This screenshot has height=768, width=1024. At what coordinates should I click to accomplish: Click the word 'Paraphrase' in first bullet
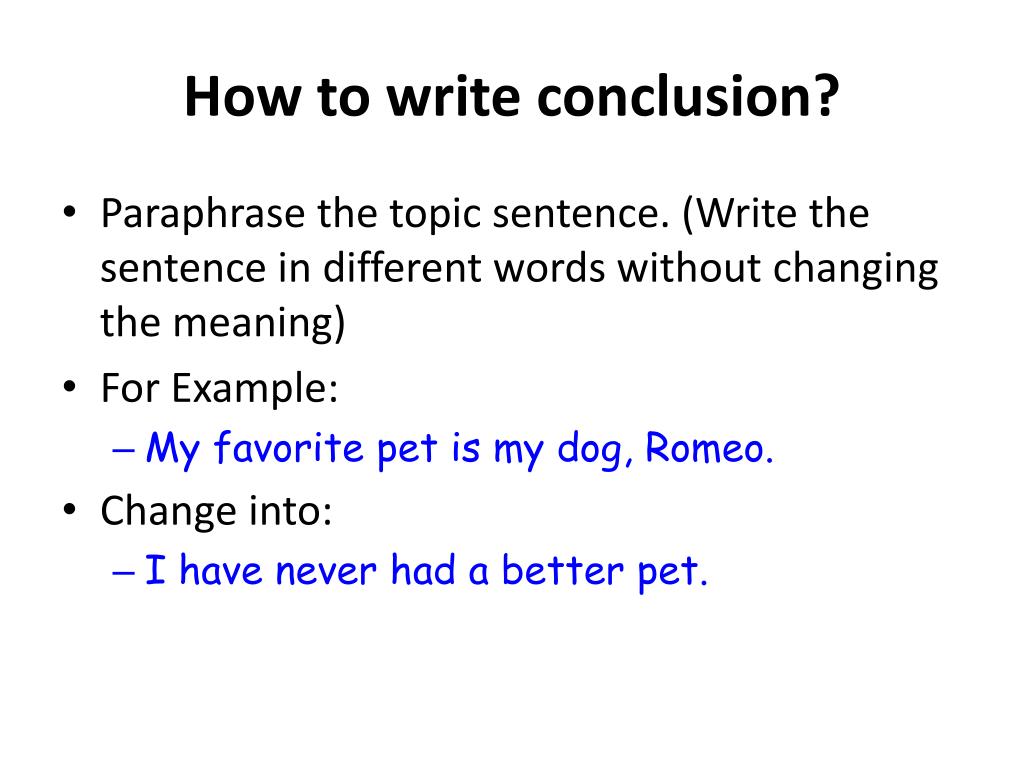[x=202, y=216]
